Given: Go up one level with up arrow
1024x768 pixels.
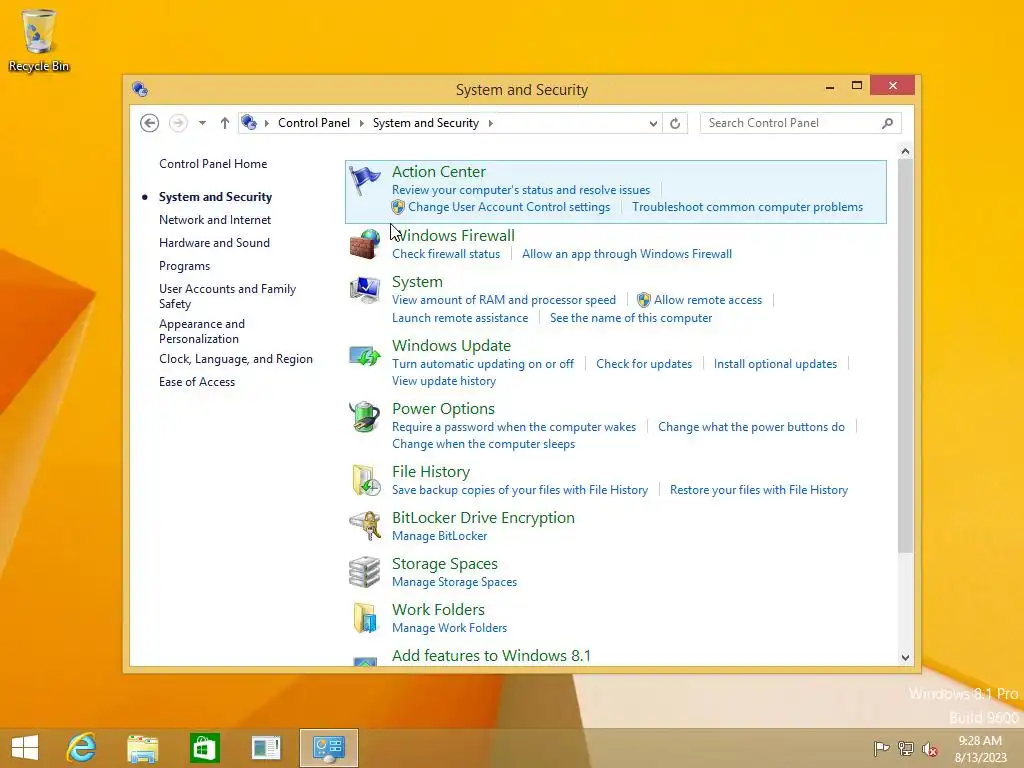Looking at the screenshot, I should click(x=225, y=123).
